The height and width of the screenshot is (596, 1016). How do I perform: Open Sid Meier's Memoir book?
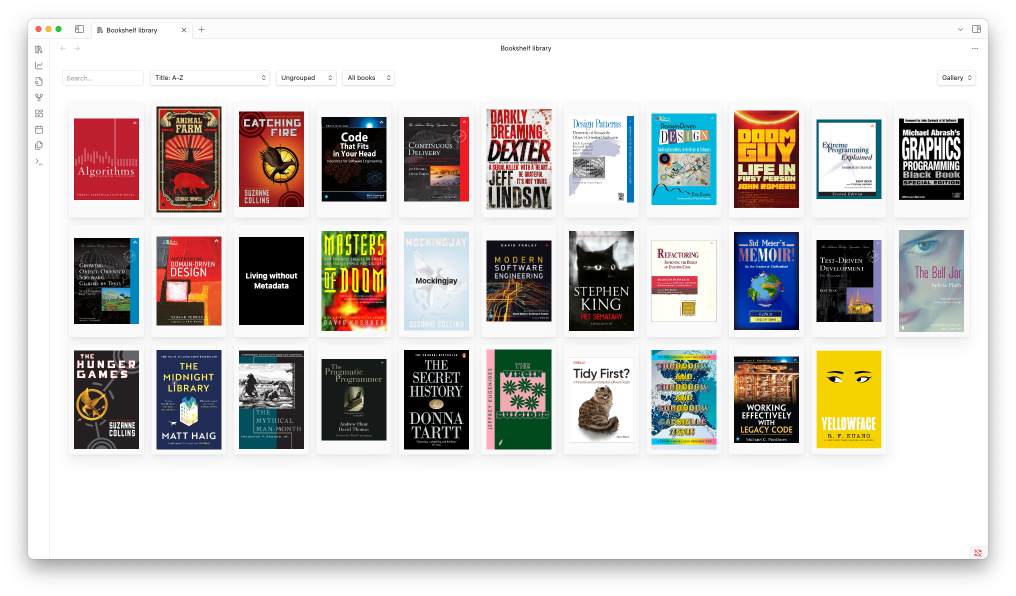pos(767,281)
